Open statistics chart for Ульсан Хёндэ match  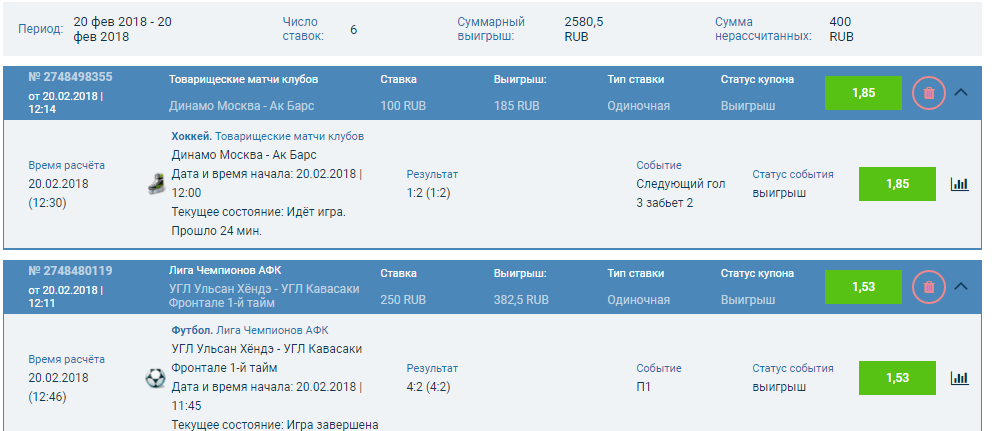pyautogui.click(x=960, y=378)
